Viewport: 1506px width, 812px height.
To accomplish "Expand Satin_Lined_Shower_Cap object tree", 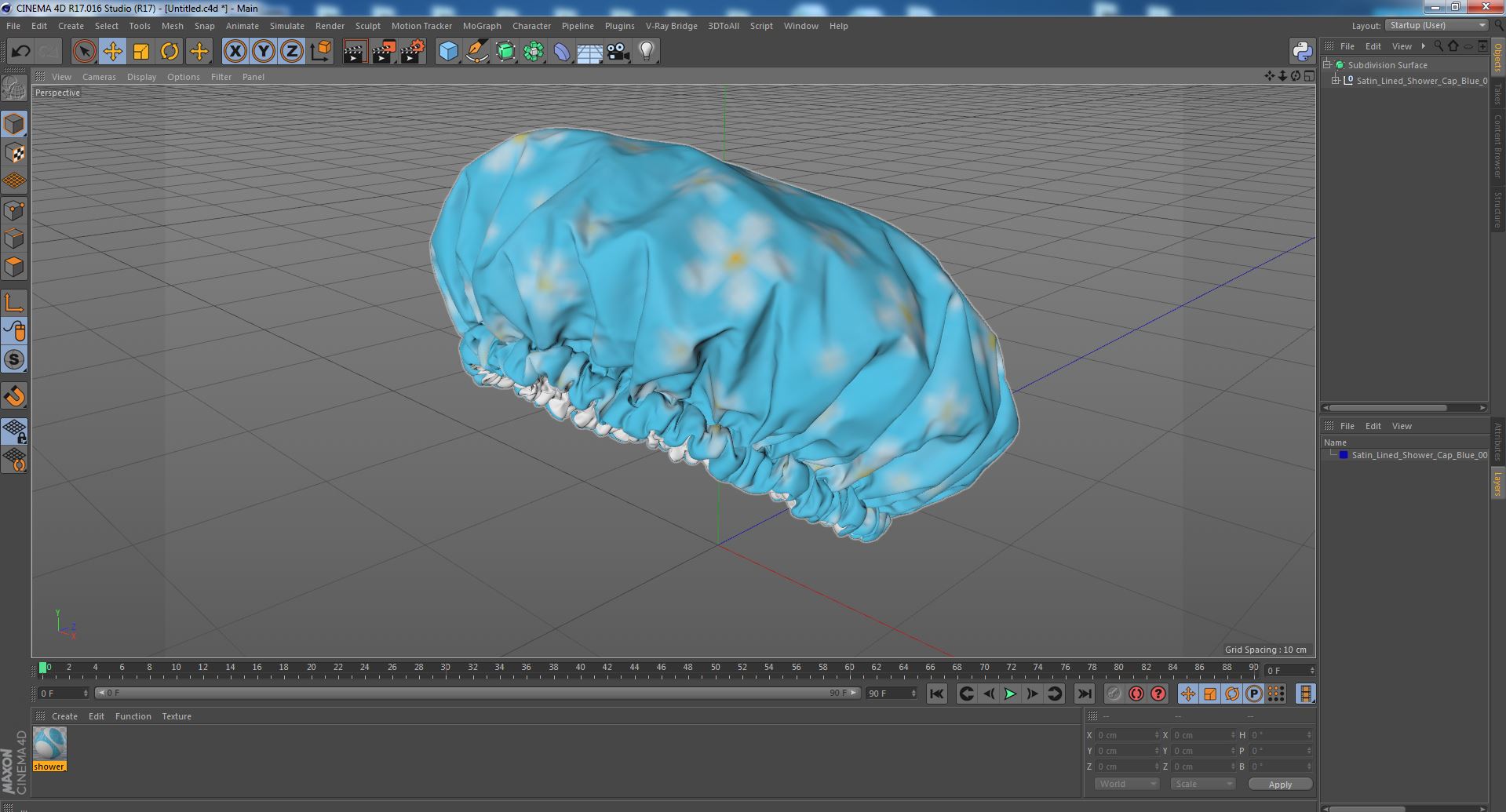I will [1336, 80].
